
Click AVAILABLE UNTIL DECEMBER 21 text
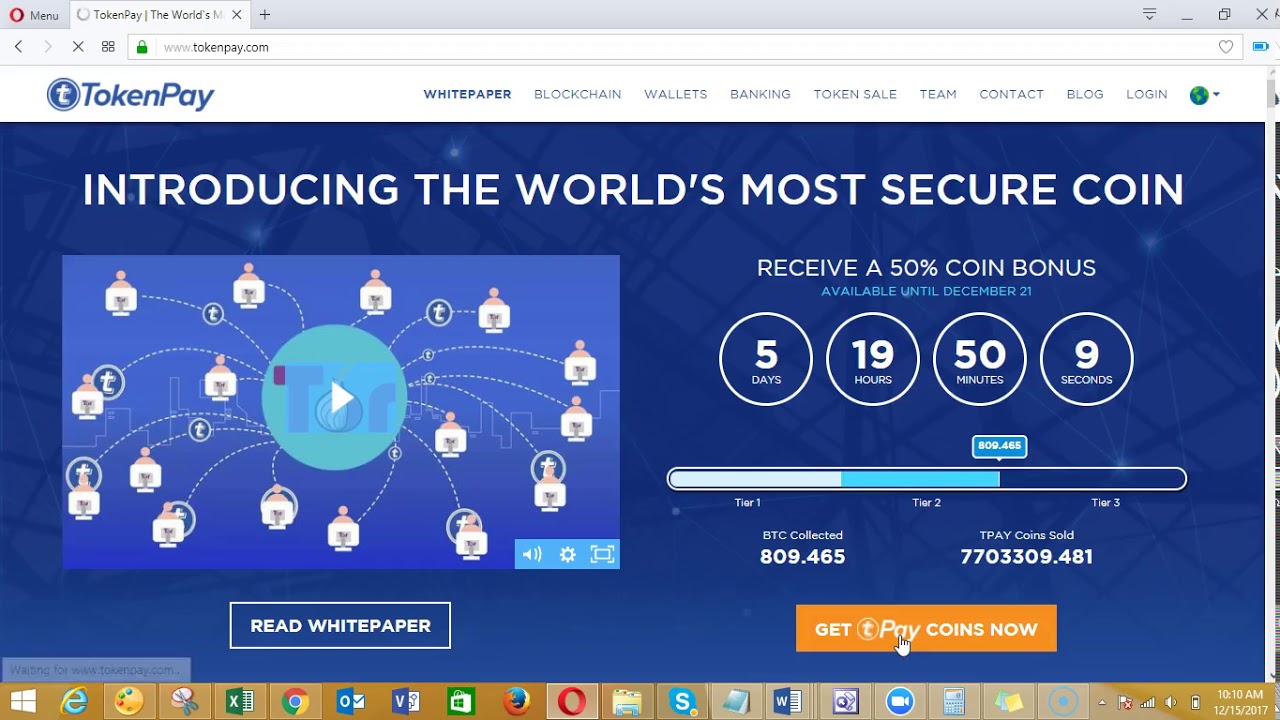pos(926,291)
